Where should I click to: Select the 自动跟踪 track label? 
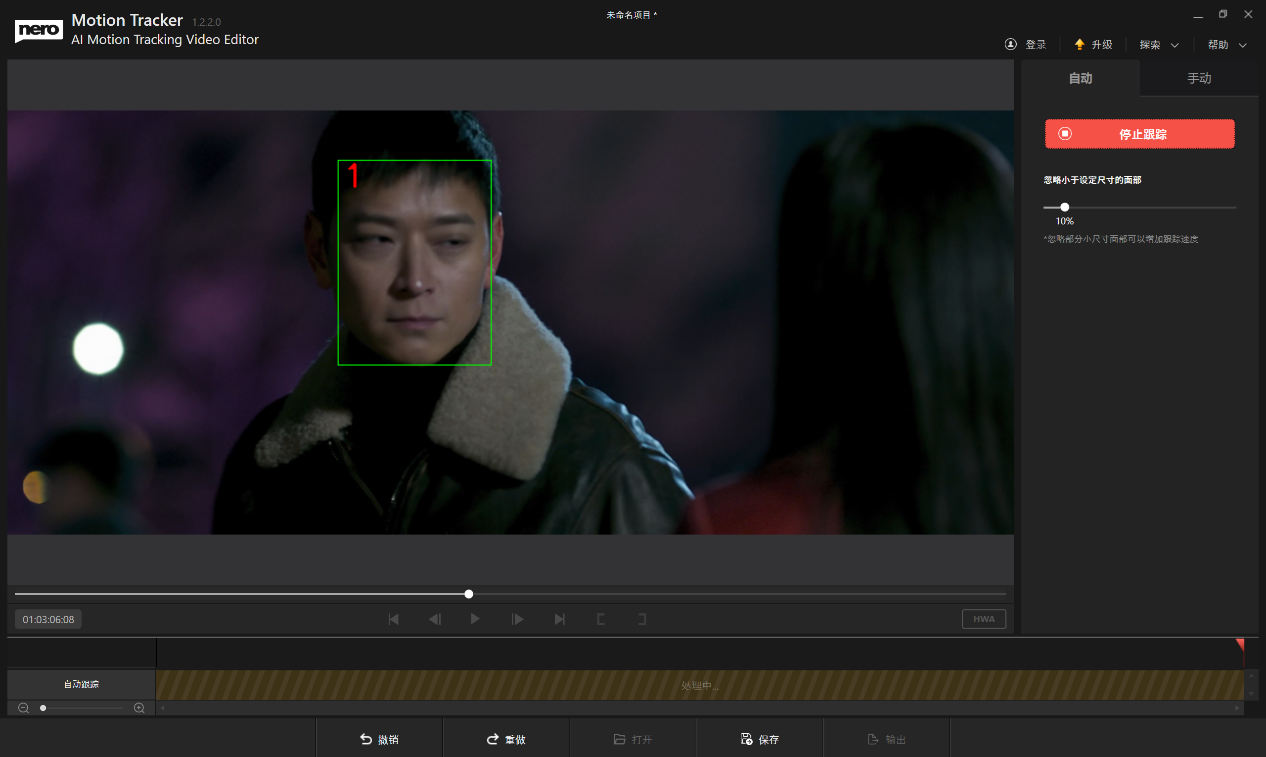point(81,684)
